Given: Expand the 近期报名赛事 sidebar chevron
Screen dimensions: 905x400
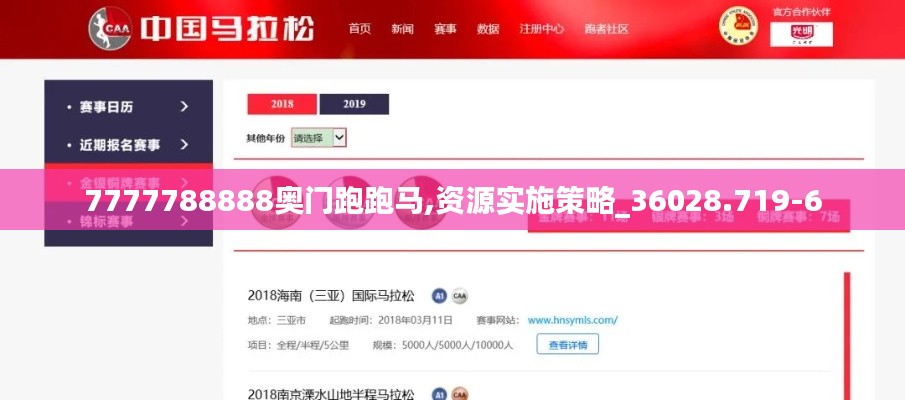Looking at the screenshot, I should [x=184, y=144].
